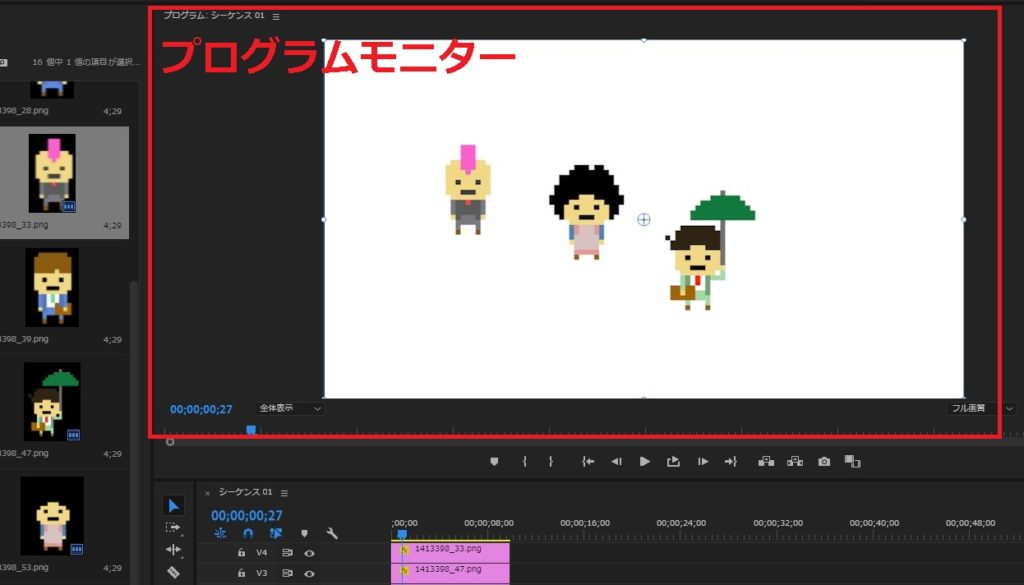The width and height of the screenshot is (1024, 585).
Task: Select the Ripple Edit tool
Action: (x=173, y=550)
